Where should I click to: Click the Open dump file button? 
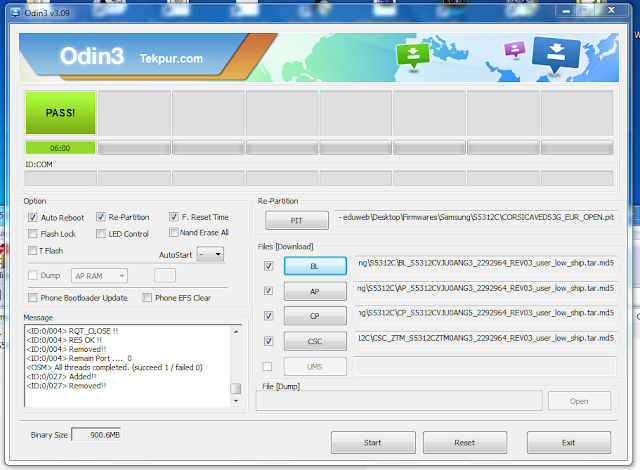[579, 401]
